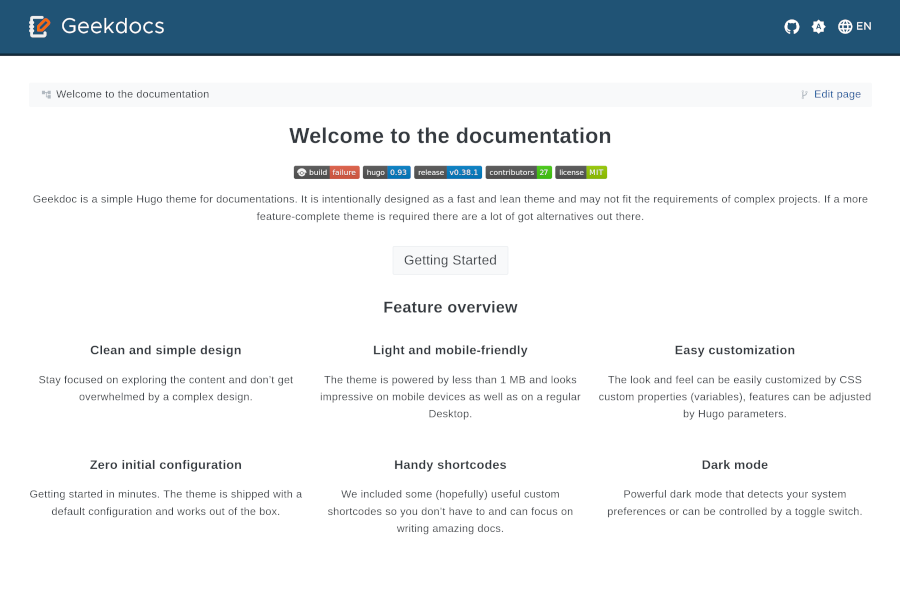Click the globe language icon
Viewport: 900px width, 600px height.
coord(845,27)
